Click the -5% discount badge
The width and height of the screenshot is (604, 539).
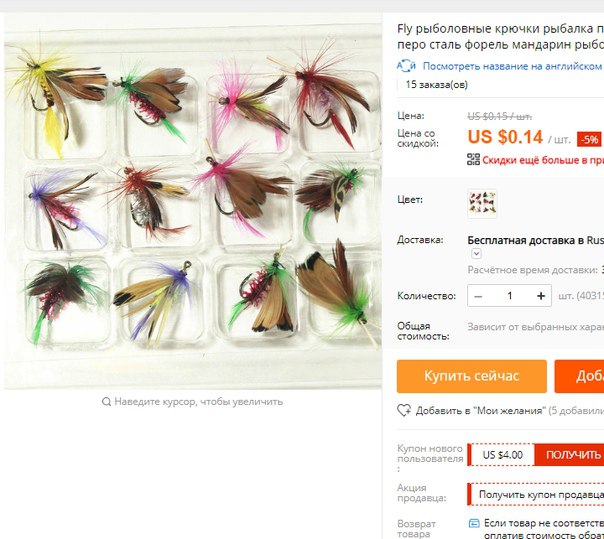tap(589, 139)
